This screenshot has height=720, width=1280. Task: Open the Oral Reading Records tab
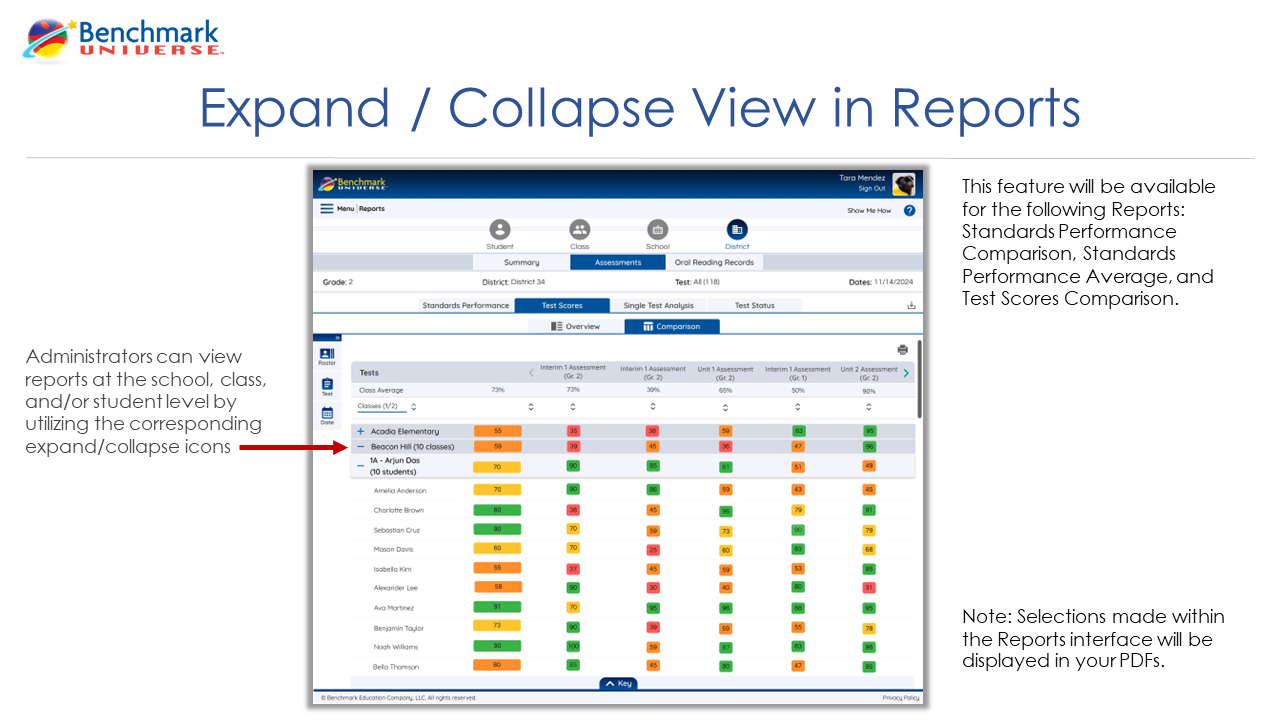[715, 262]
